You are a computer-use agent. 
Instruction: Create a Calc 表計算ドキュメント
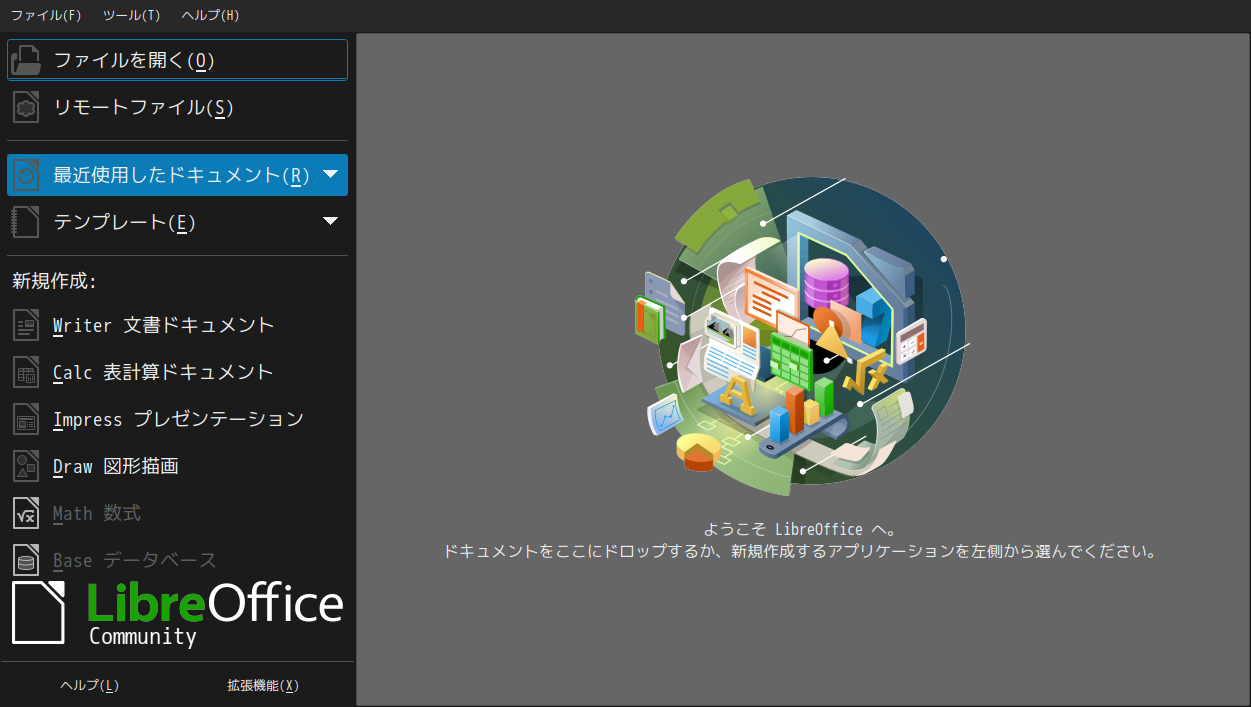click(177, 372)
